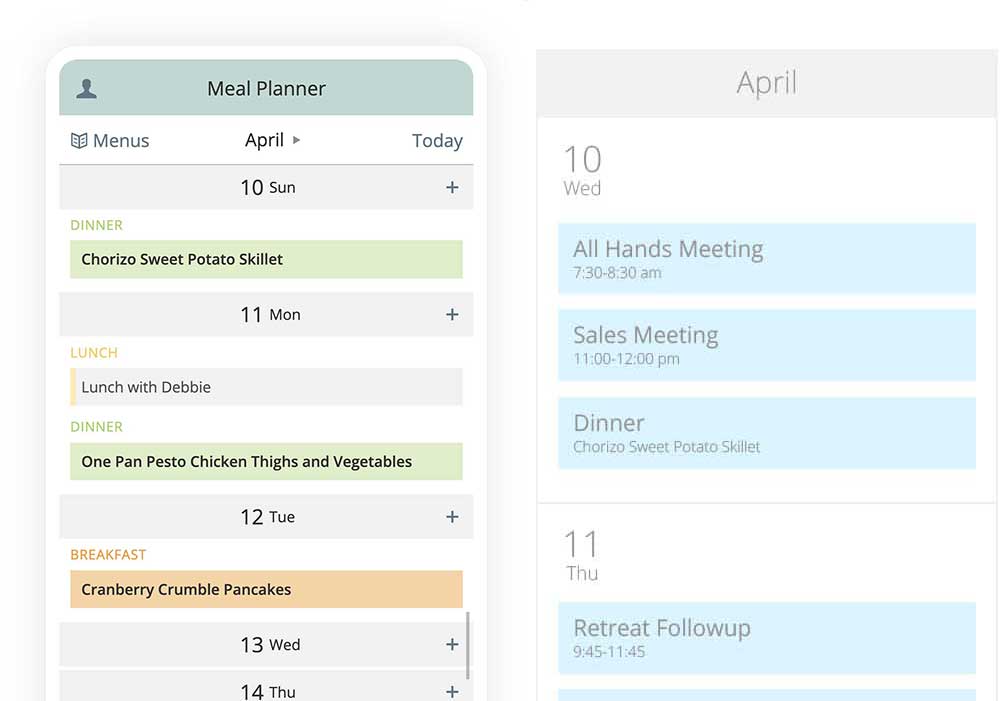The height and width of the screenshot is (701, 1000).
Task: Expand the April month arrow
Action: tap(296, 140)
